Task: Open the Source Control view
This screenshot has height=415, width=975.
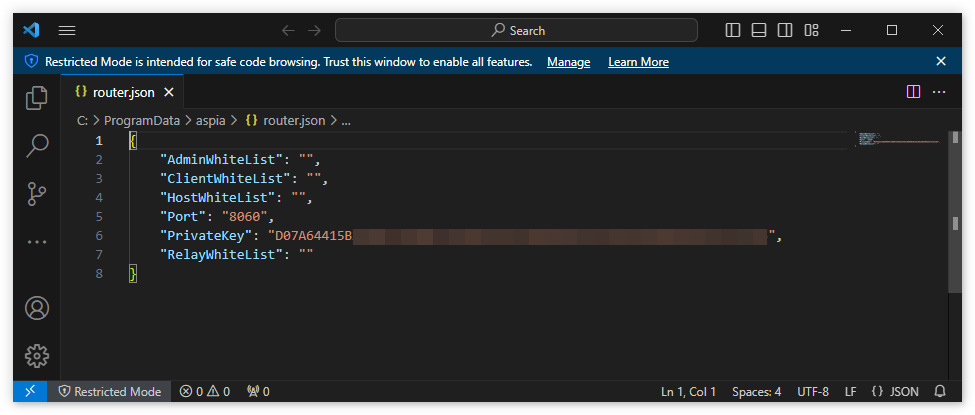Action: [37, 193]
